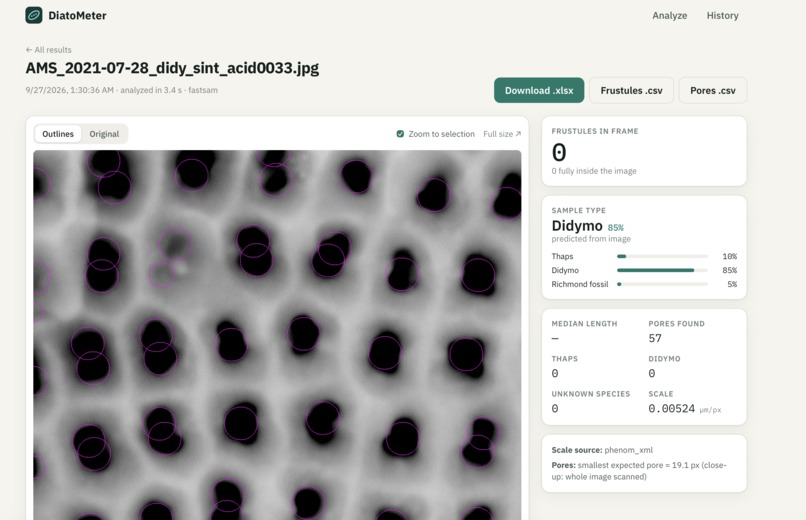The width and height of the screenshot is (806, 520).
Task: Click the Unknown species count
Action: [555, 408]
